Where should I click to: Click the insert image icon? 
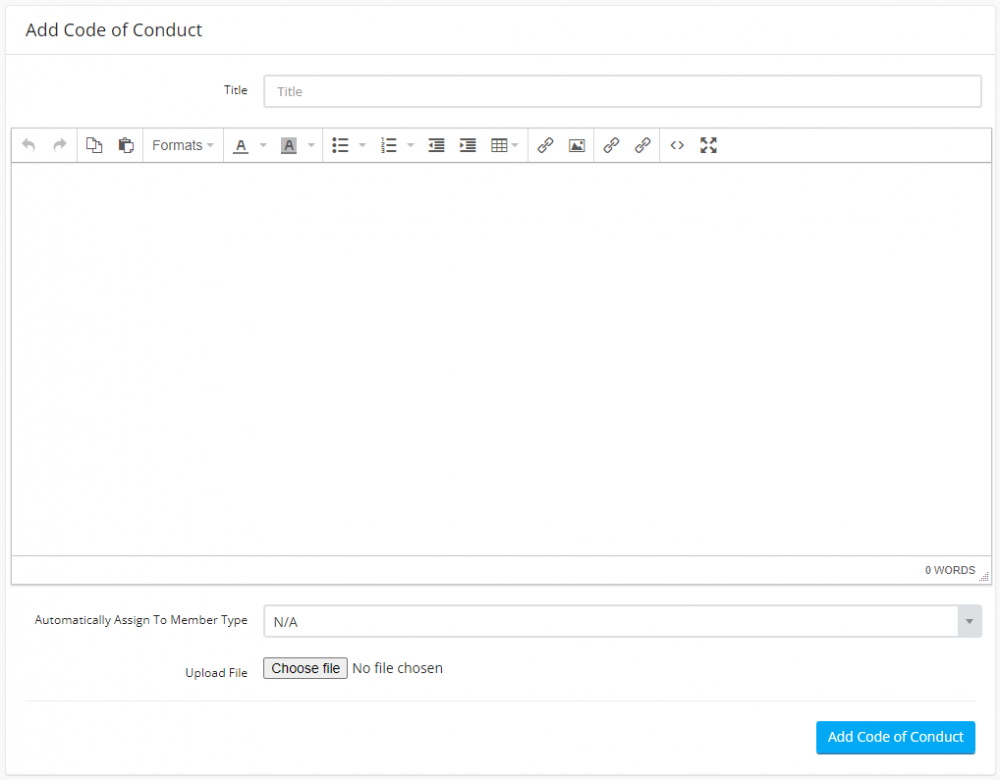576,145
